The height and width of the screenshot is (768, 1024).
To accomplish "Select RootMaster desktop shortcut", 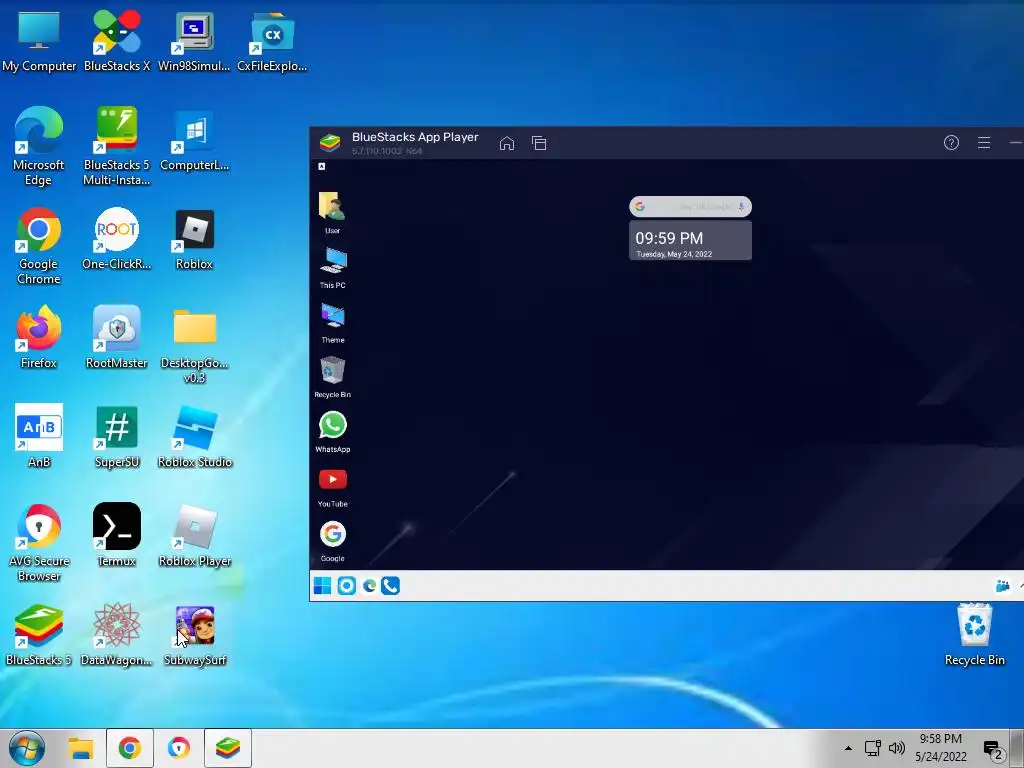I will click(117, 338).
